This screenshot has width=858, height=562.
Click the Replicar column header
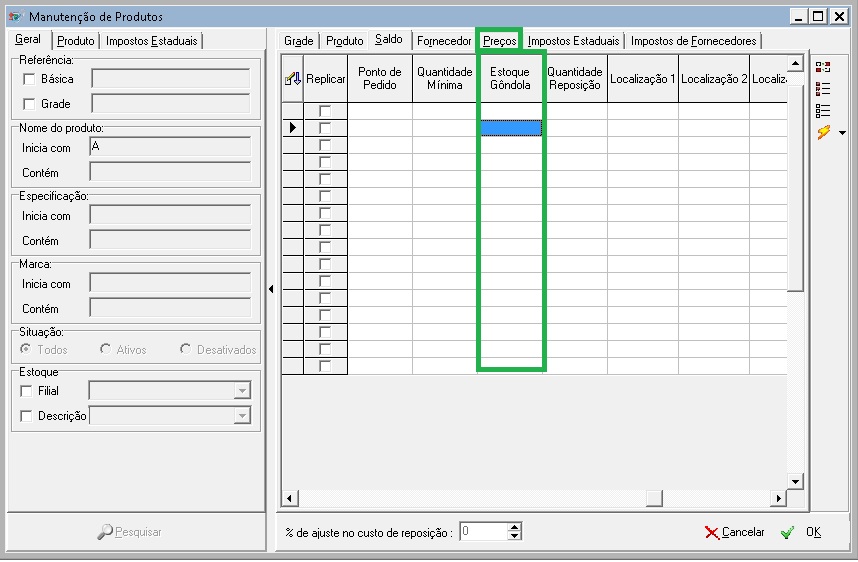pyautogui.click(x=326, y=79)
